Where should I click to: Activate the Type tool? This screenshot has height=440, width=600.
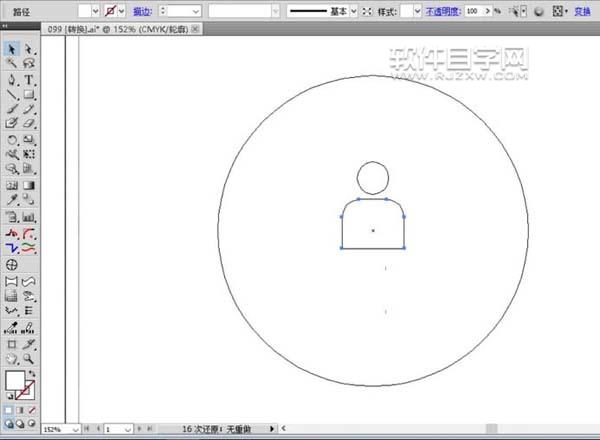(29, 80)
